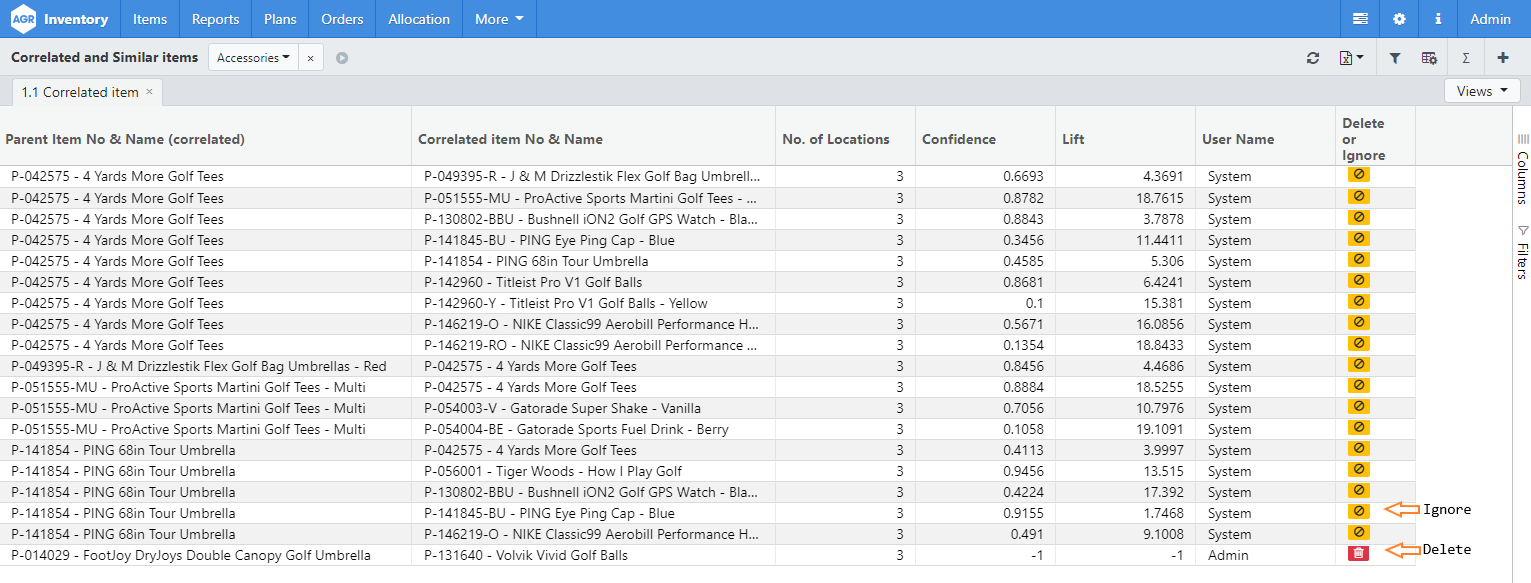
Task: Open the filter funnel icon in toolbar
Action: pyautogui.click(x=1395, y=58)
